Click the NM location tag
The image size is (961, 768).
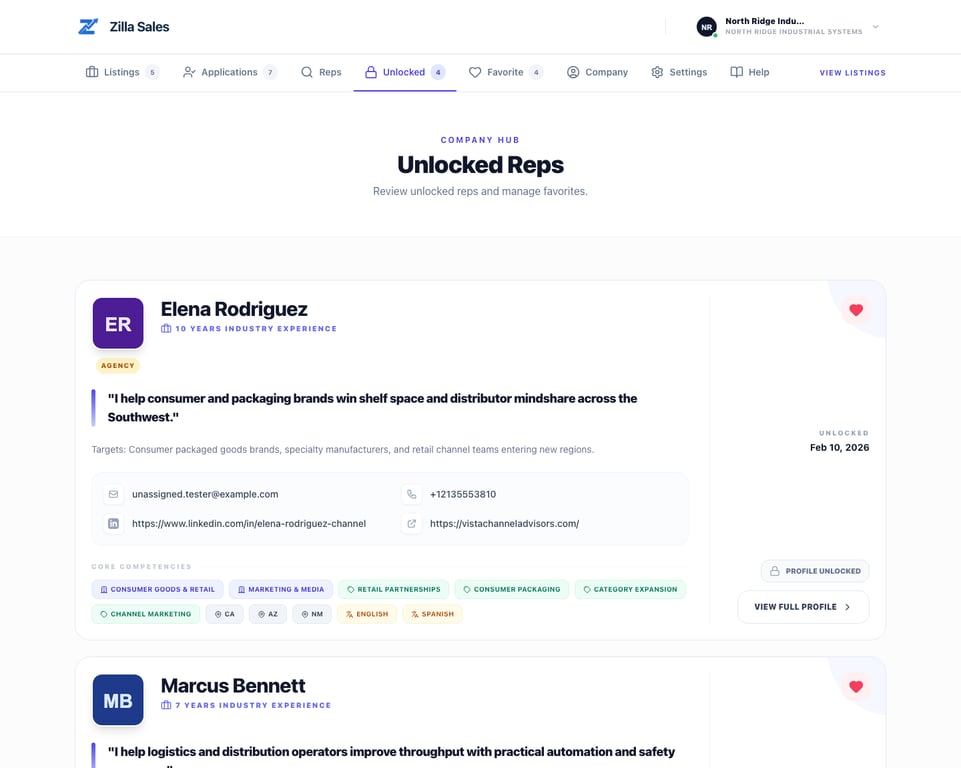tap(312, 614)
